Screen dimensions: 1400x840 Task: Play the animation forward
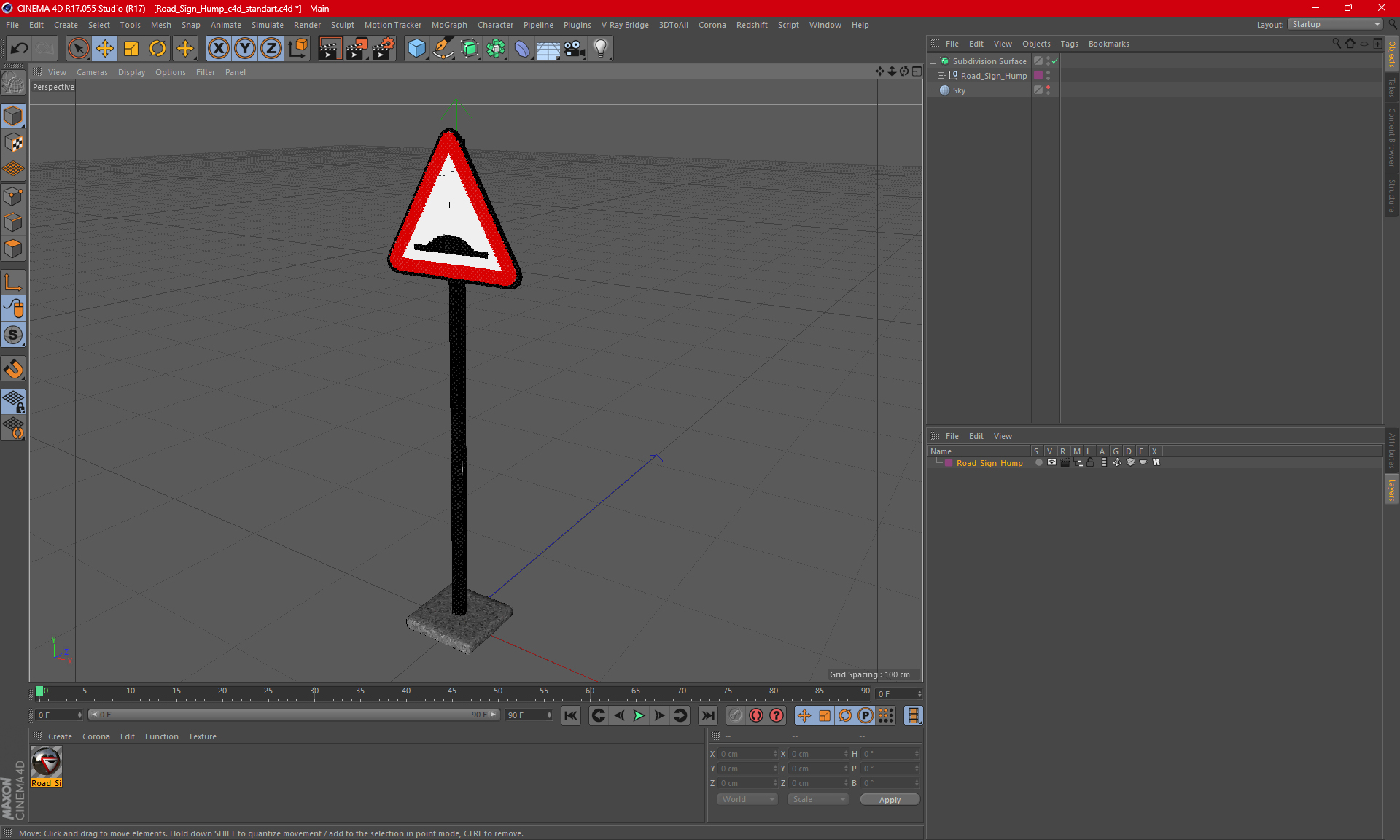point(639,715)
